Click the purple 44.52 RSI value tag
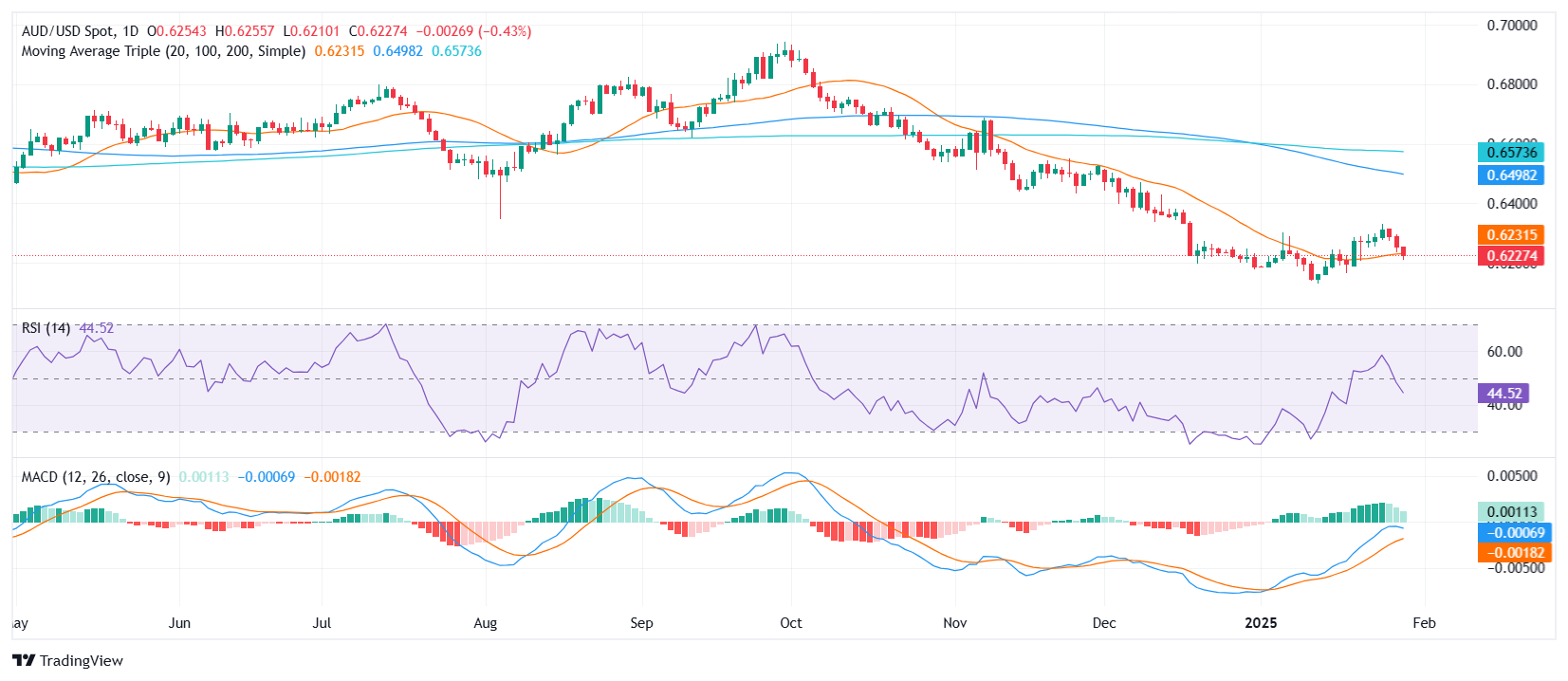The height and width of the screenshot is (681, 1568). coord(1503,394)
